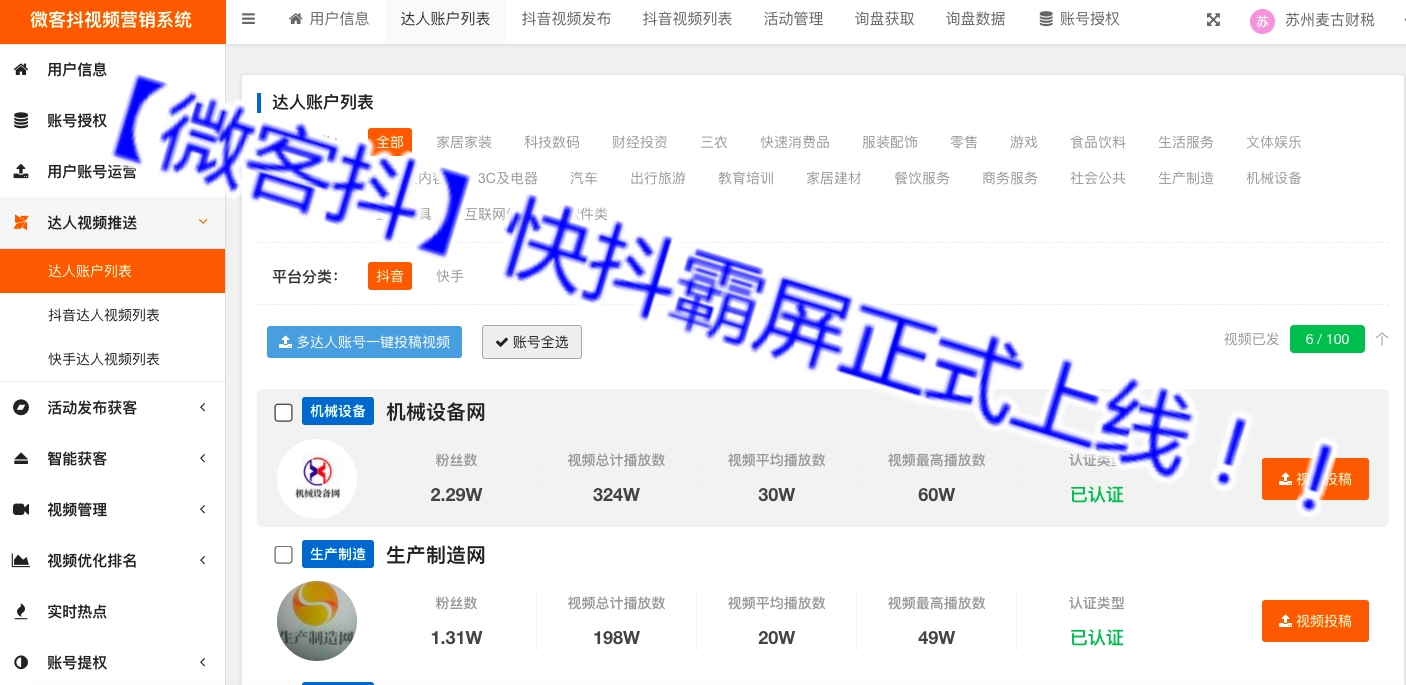Check the 生产制造网 account checkbox

[x=283, y=555]
